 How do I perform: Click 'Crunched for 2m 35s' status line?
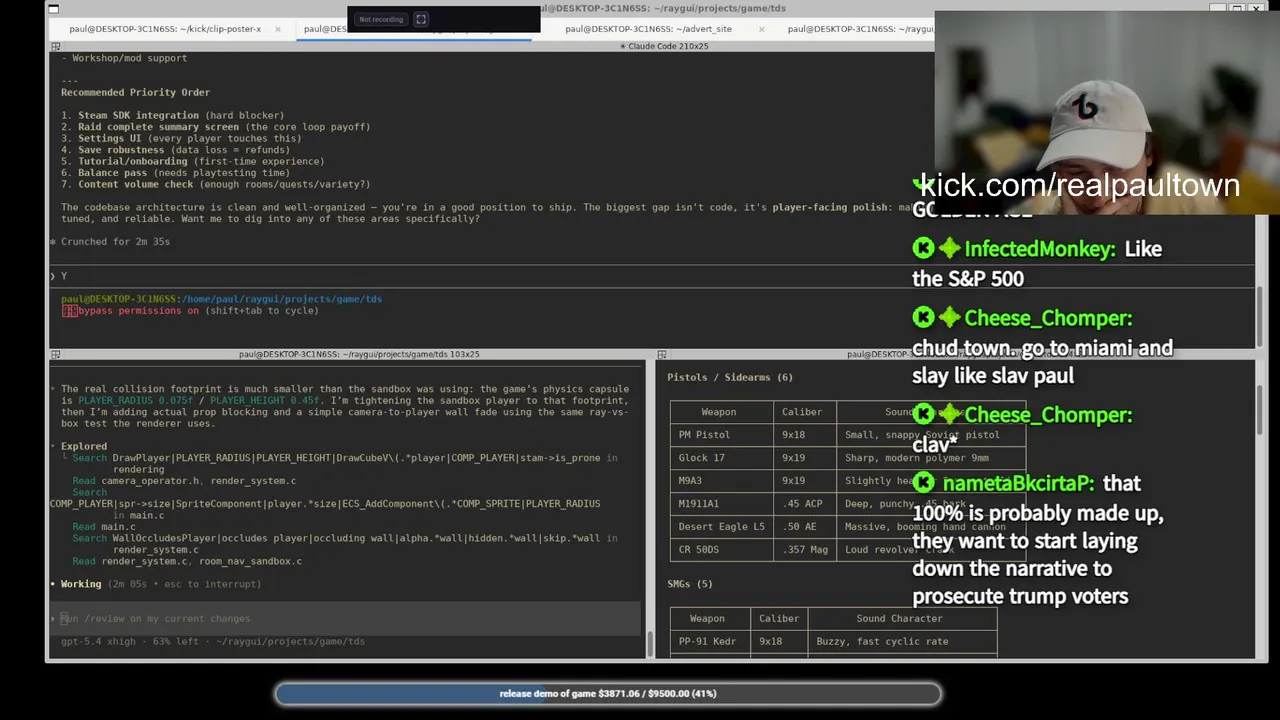click(x=115, y=242)
